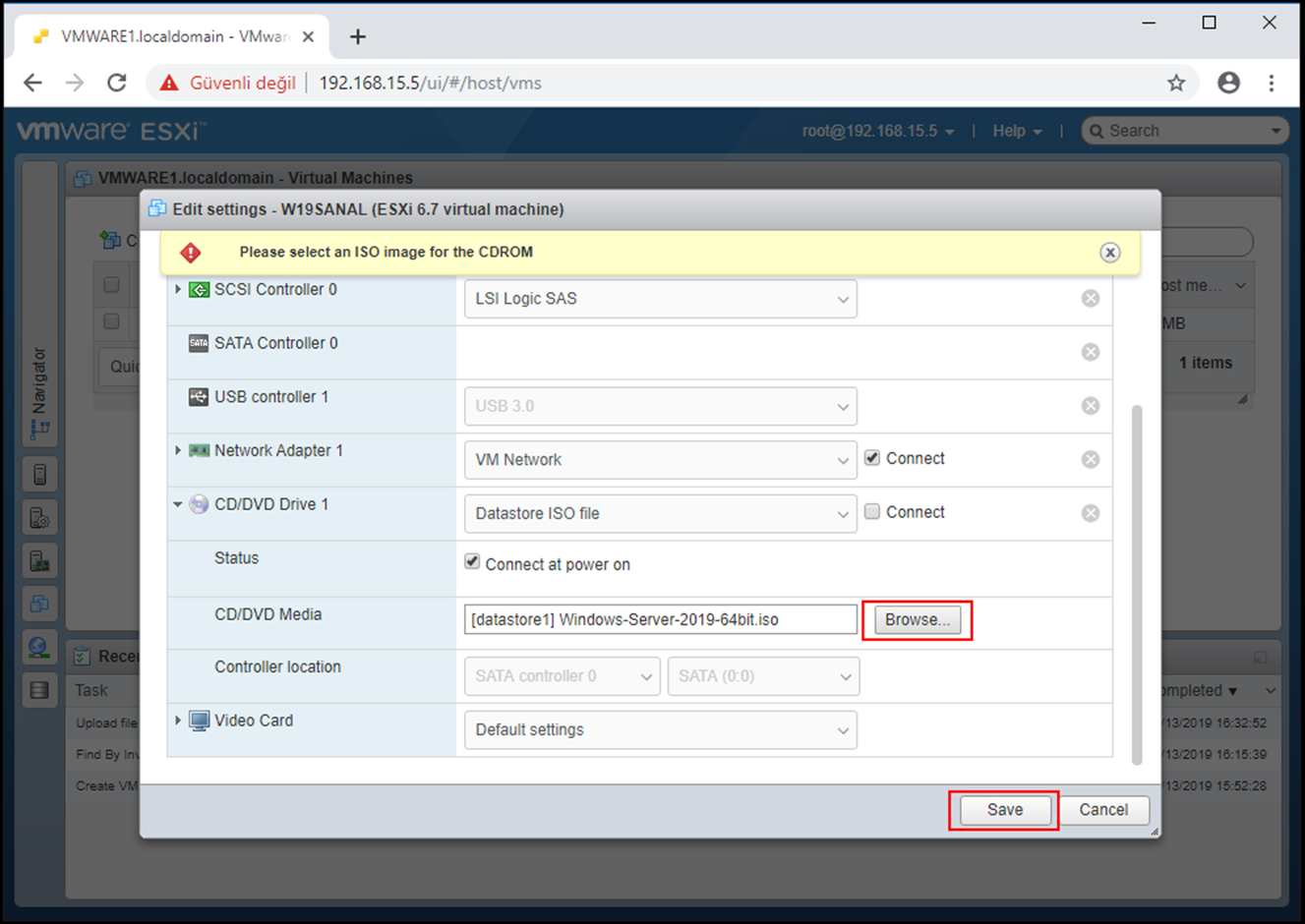Click the Network Adapter 1 icon
1305x924 pixels.
pos(199,450)
